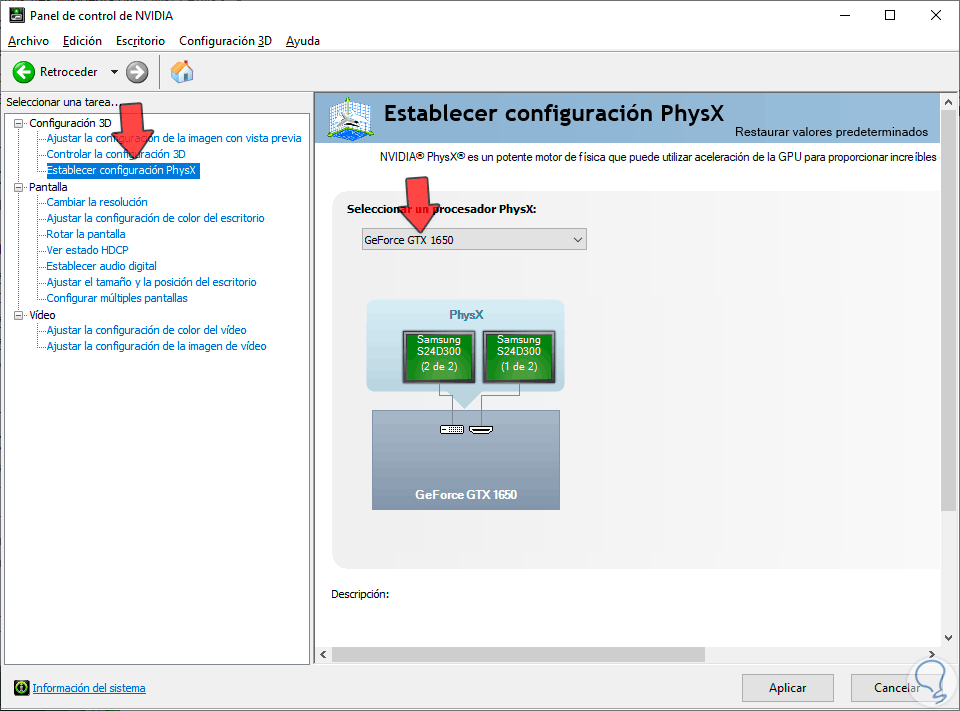Click the Retroceder label in the toolbar
The width and height of the screenshot is (960, 711).
(69, 72)
